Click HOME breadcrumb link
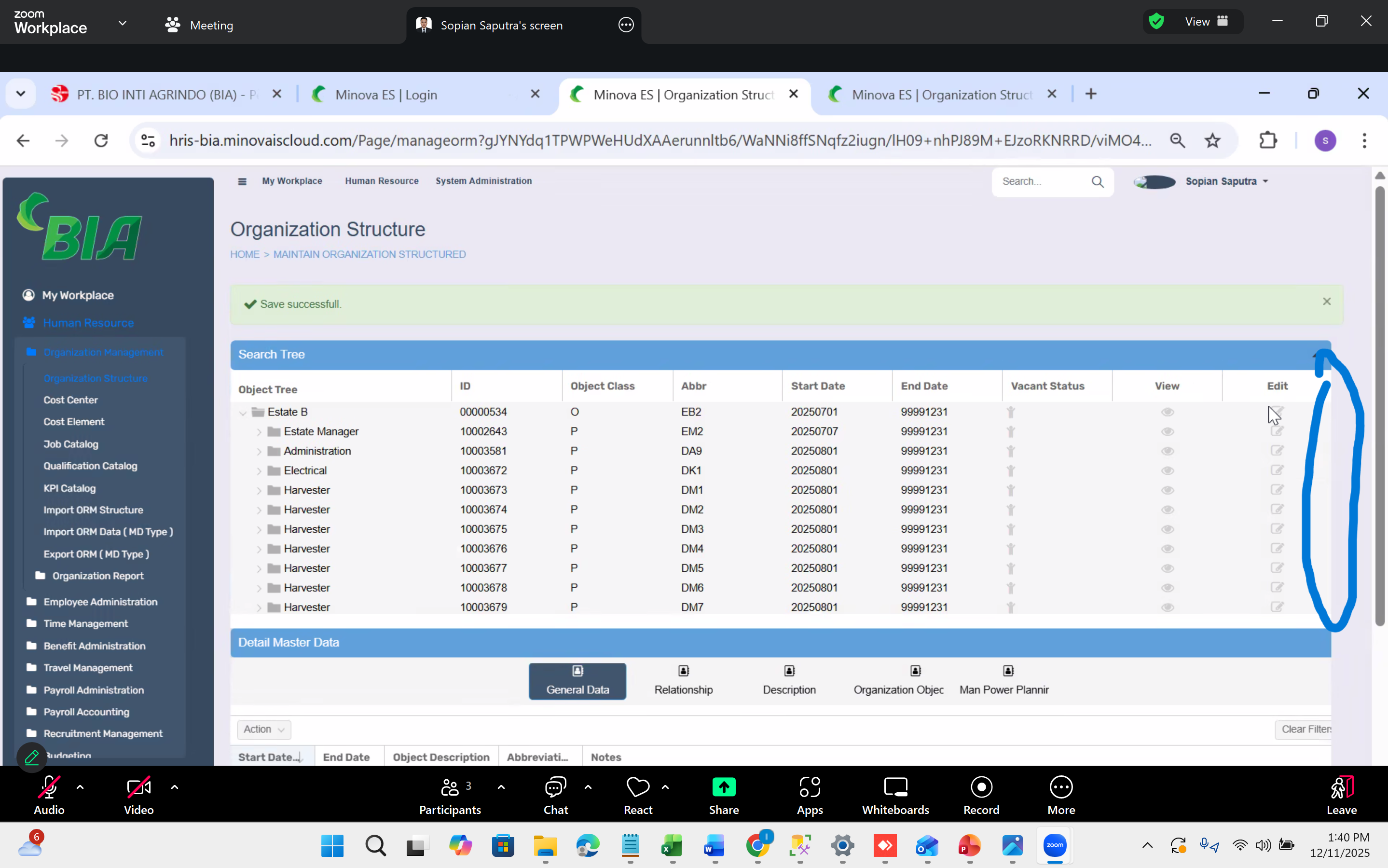The height and width of the screenshot is (868, 1388). [x=245, y=254]
